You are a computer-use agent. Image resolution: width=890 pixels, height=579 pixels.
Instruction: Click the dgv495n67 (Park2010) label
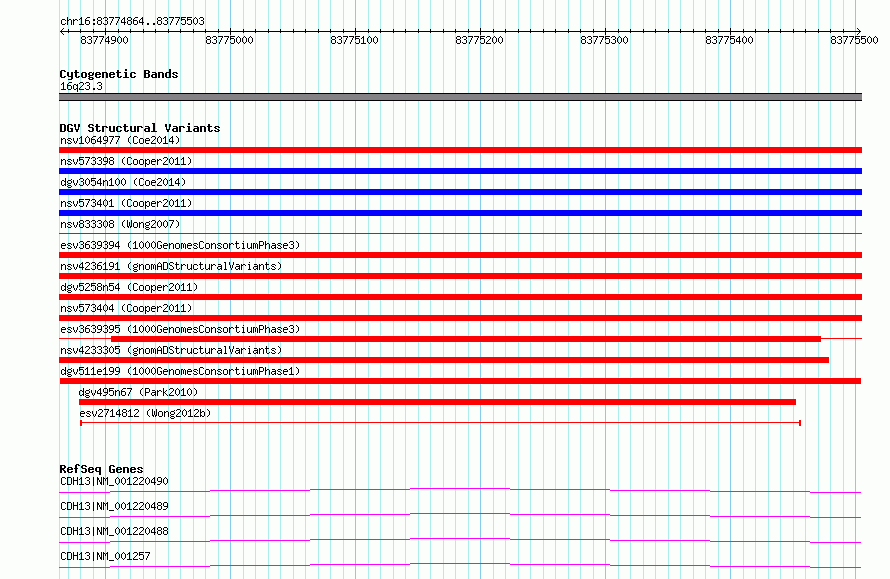tap(138, 392)
